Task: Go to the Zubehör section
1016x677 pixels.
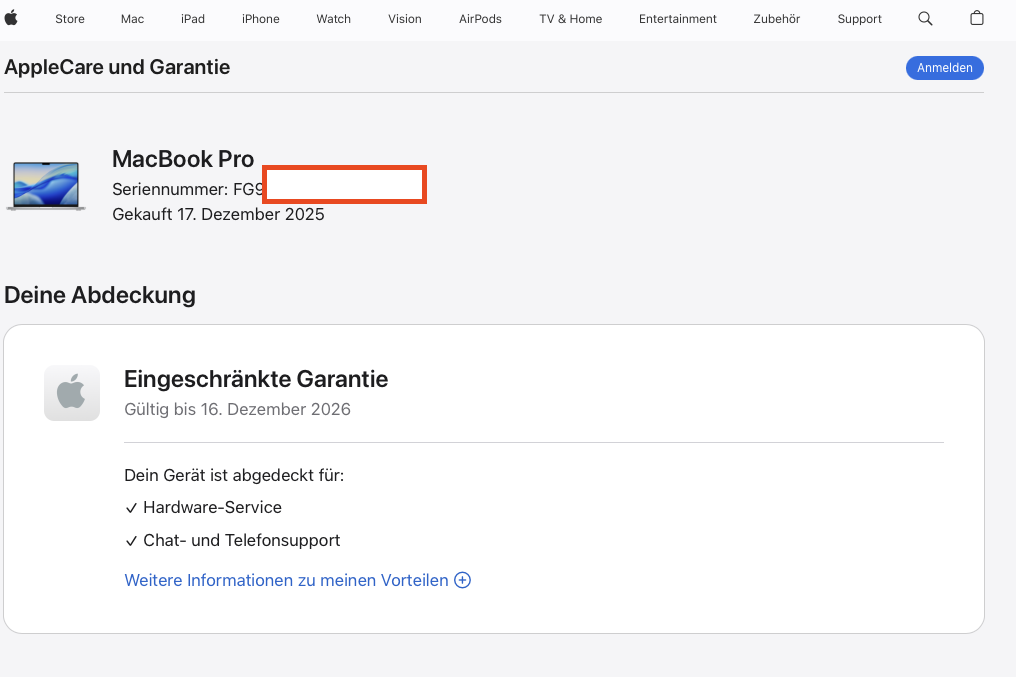Action: tap(777, 19)
